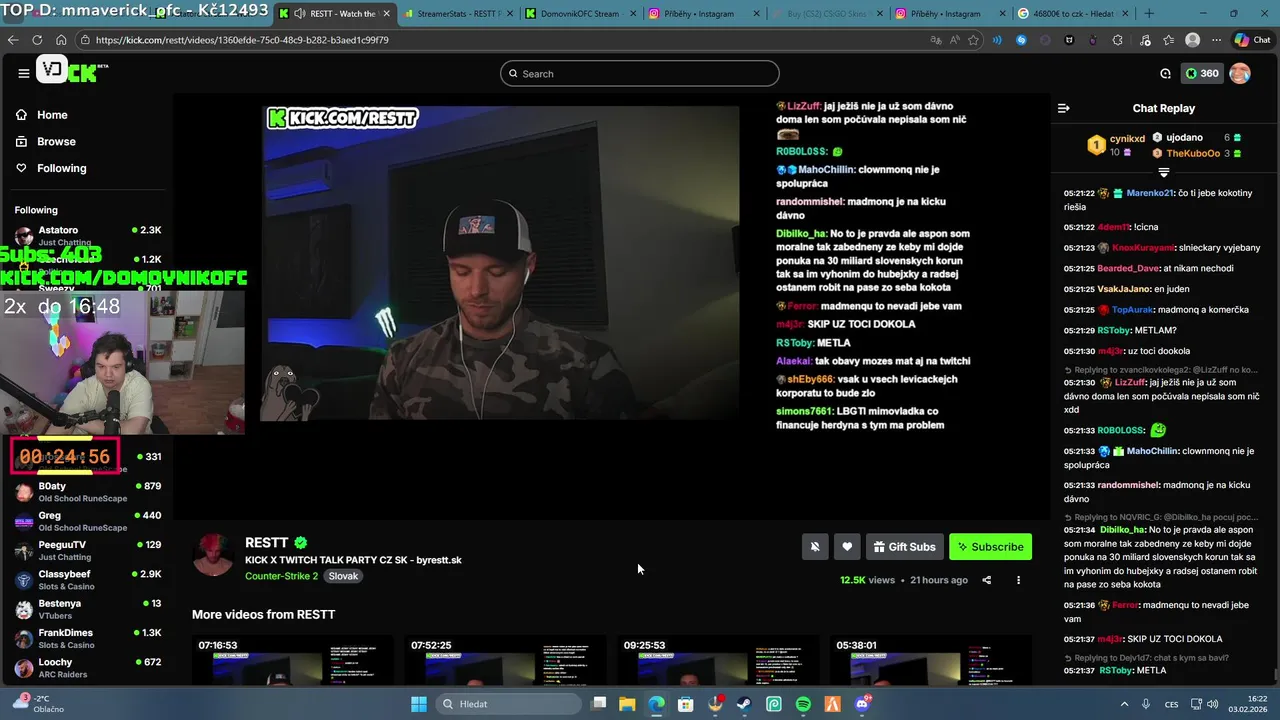Toggle the follow heart for RESTT
Viewport: 1280px width, 720px height.
coord(847,546)
